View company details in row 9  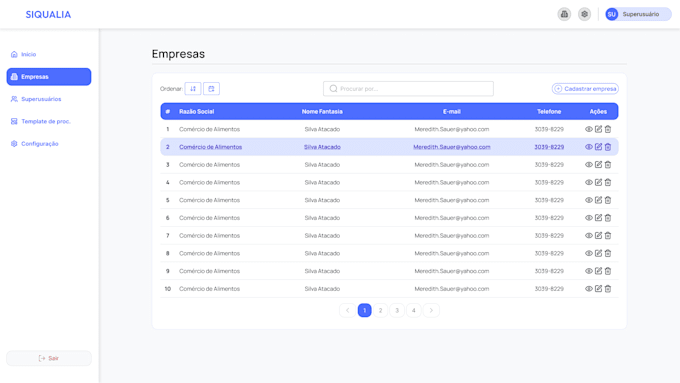(588, 271)
